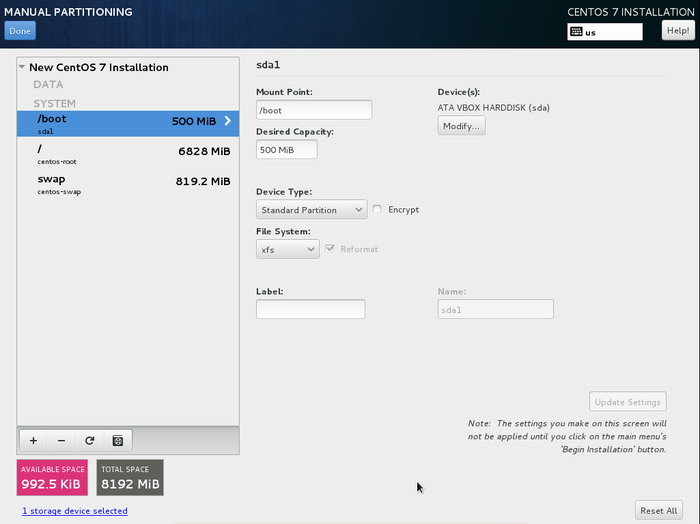Click ATA VBOX HARDDISK (sda) text
The image size is (700, 524).
[x=493, y=108]
